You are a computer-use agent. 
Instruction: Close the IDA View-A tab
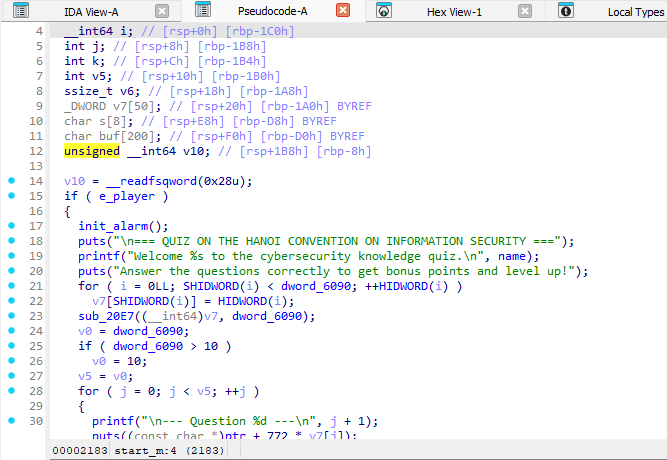(x=162, y=11)
